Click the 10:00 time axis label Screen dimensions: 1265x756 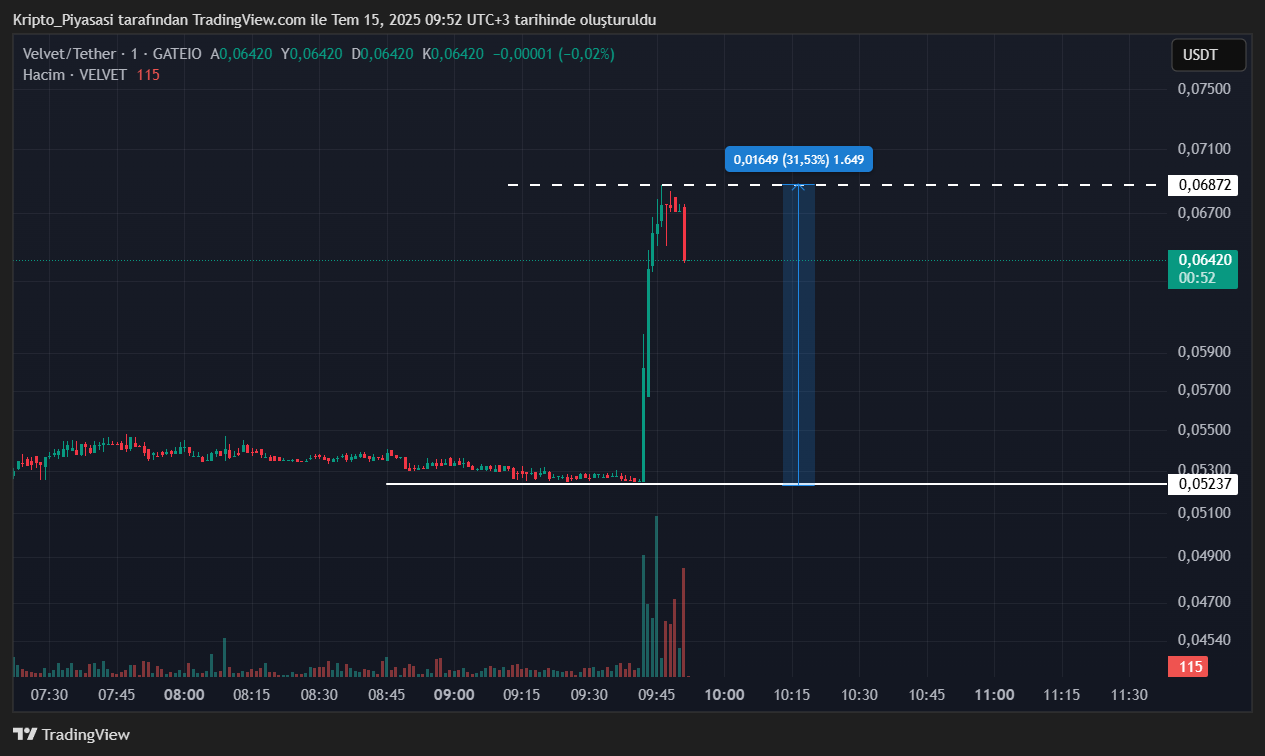pyautogui.click(x=724, y=695)
